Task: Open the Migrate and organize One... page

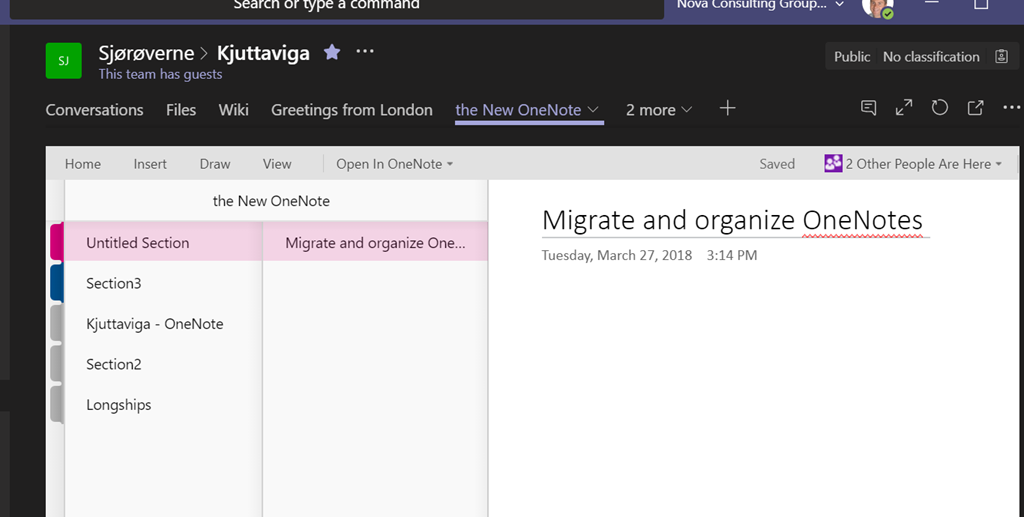Action: 376,243
